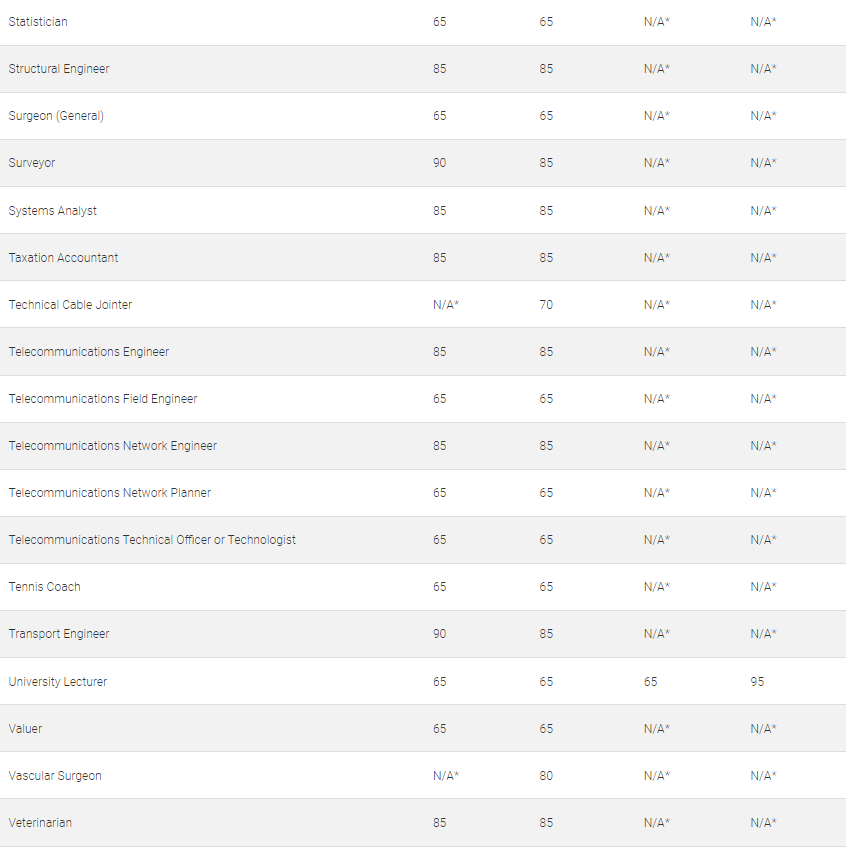Image resolution: width=850 pixels, height=849 pixels.
Task: Select the Structural Engineer row label
Action: [x=59, y=69]
